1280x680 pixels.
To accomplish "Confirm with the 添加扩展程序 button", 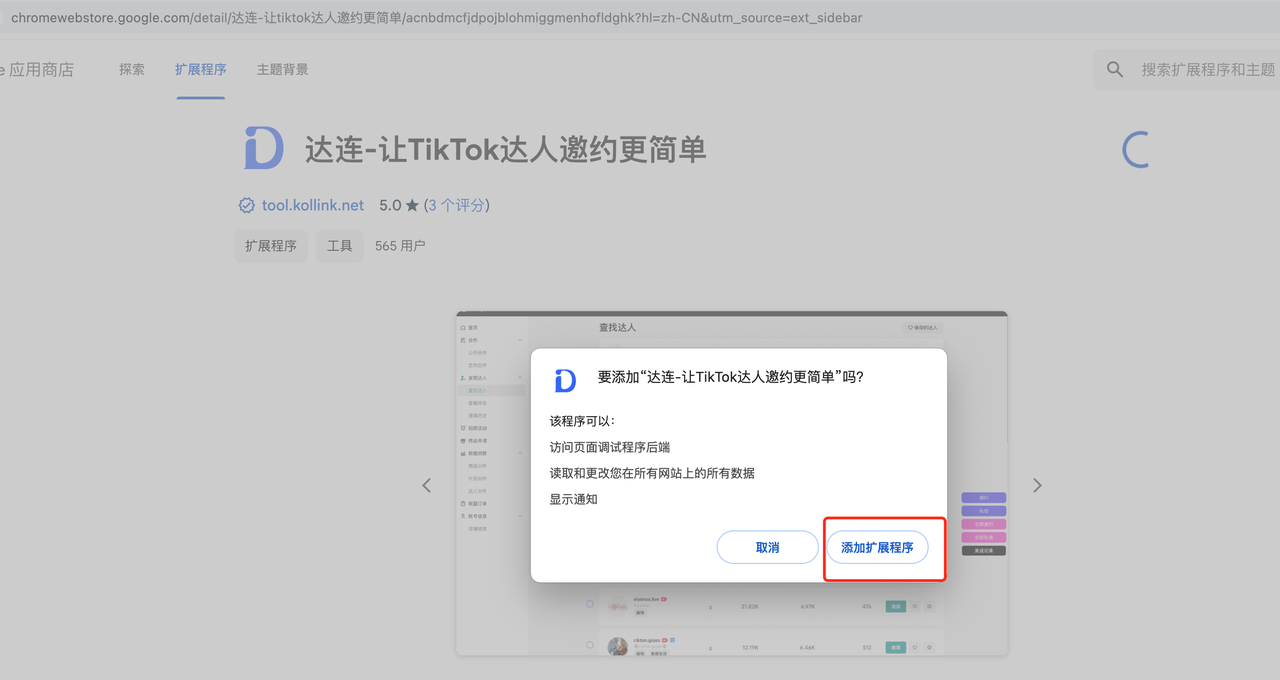I will 877,548.
